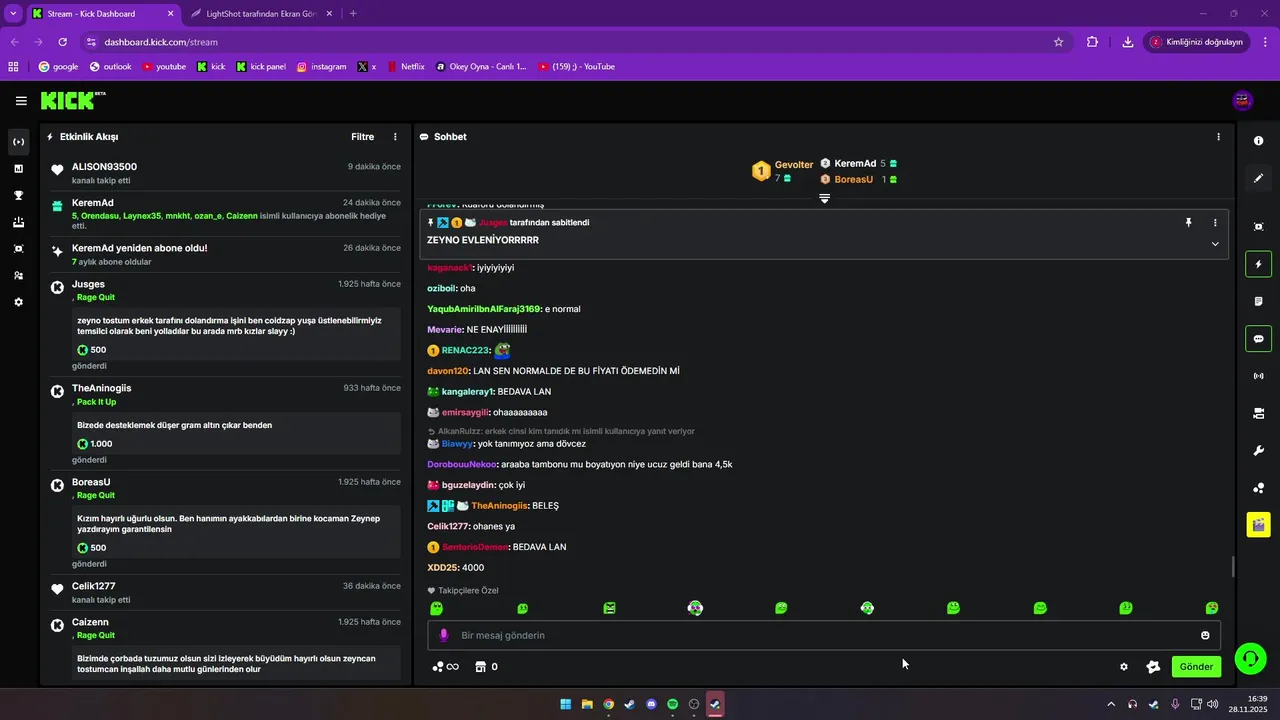1280x720 pixels.
Task: Click the badge identity icon next to Gönder
Action: pyautogui.click(x=1153, y=667)
